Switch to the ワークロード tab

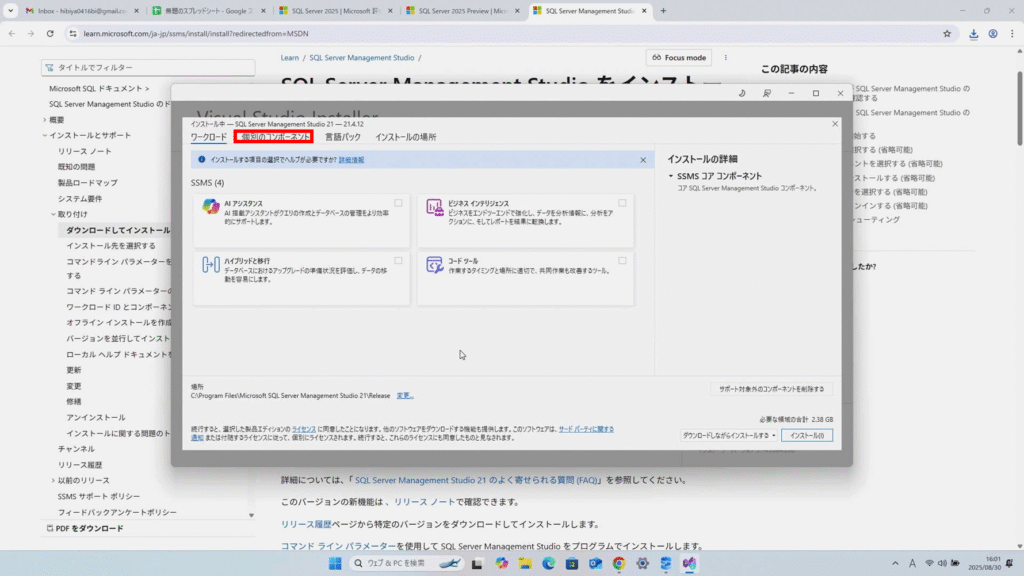208,137
